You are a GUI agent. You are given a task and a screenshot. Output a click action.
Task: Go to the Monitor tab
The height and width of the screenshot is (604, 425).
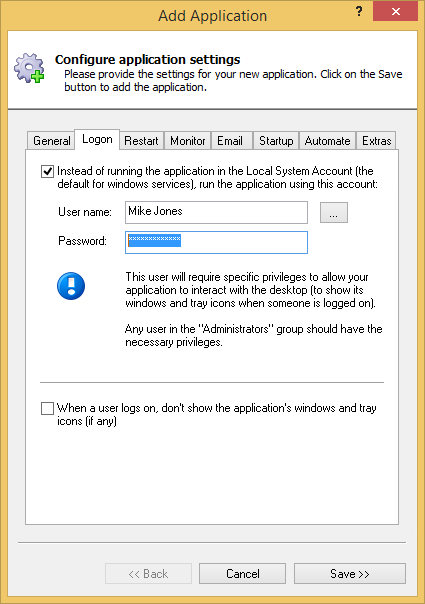pos(188,141)
